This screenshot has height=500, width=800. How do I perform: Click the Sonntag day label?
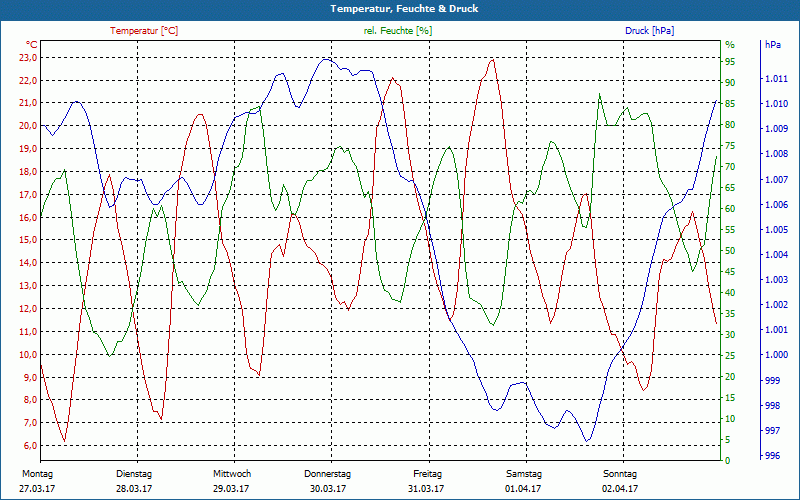point(620,474)
